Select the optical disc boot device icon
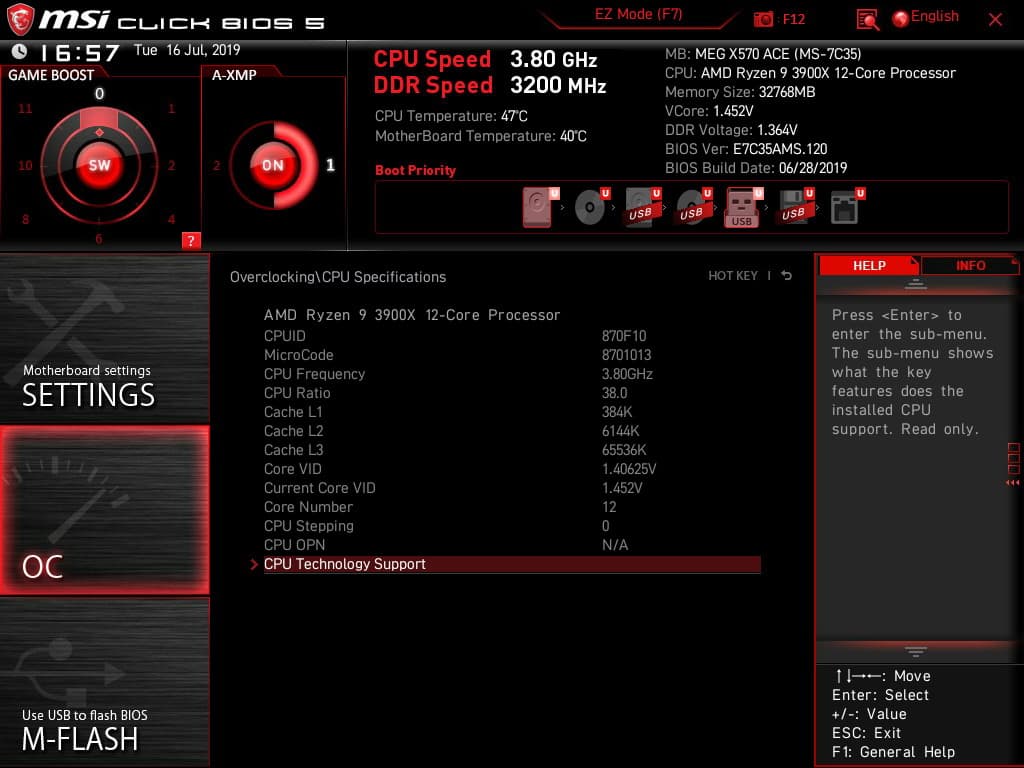 click(591, 207)
